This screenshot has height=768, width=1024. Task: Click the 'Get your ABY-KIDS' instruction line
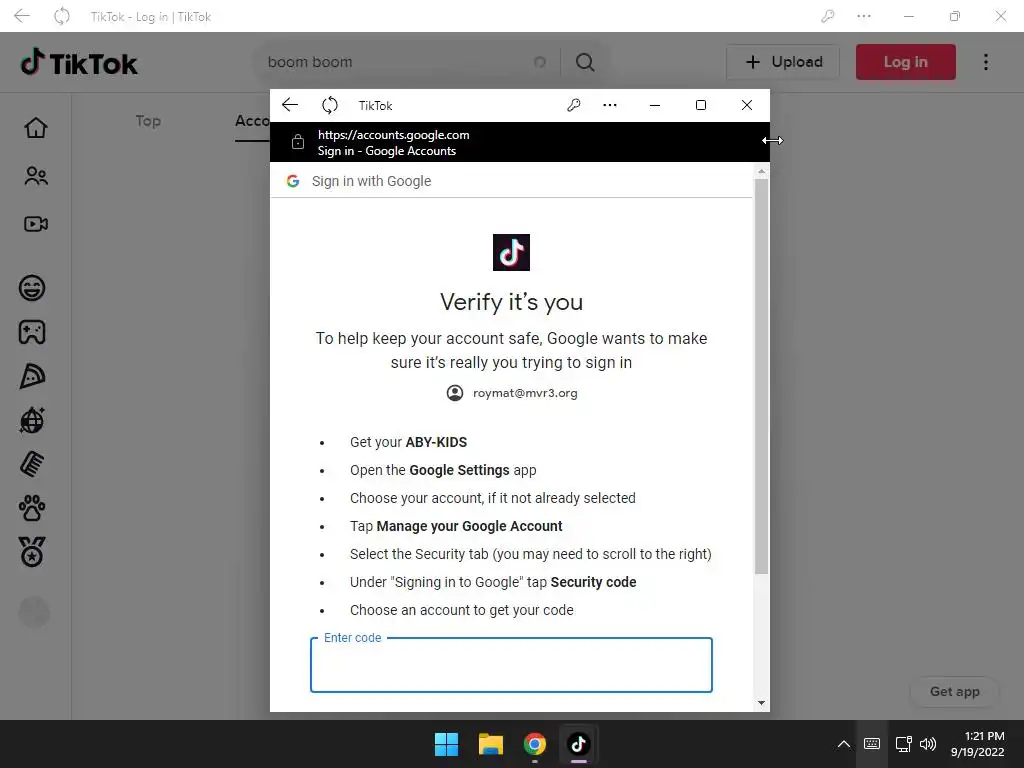click(x=408, y=442)
